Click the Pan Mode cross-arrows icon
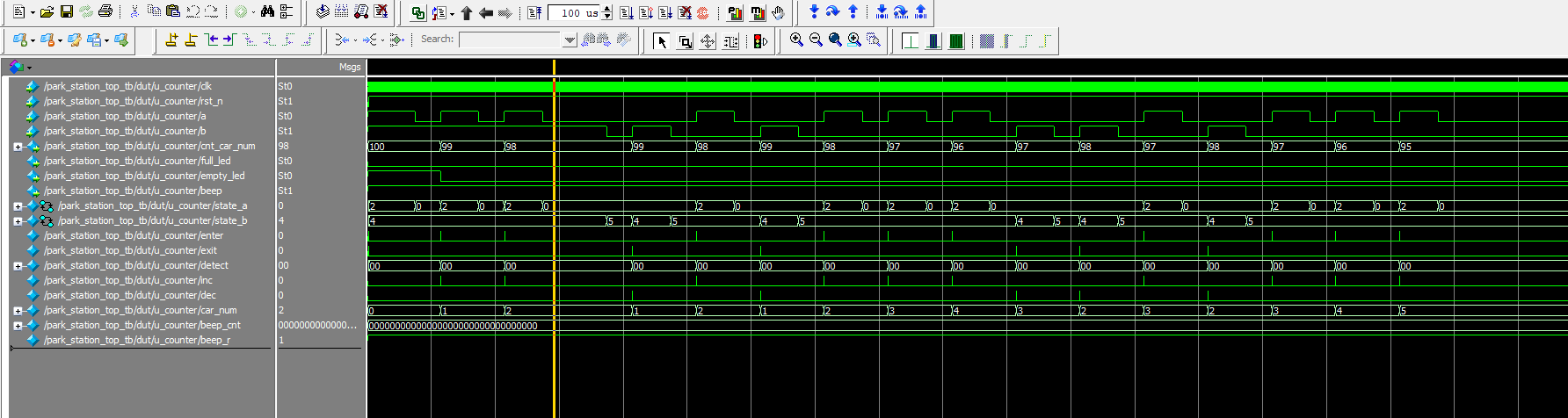1568x418 pixels. click(708, 41)
